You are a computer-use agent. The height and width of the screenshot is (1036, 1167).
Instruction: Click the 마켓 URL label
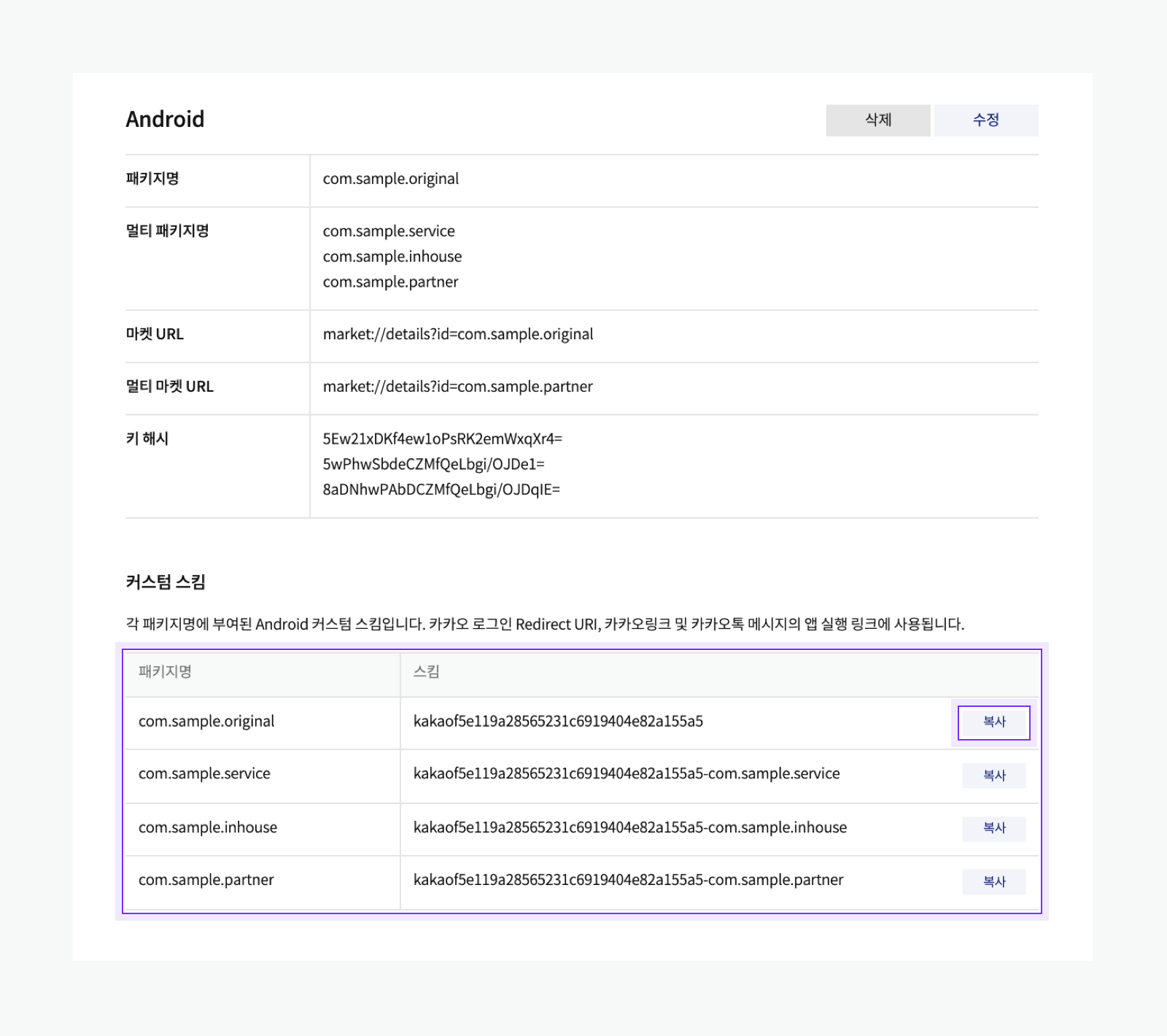155,334
